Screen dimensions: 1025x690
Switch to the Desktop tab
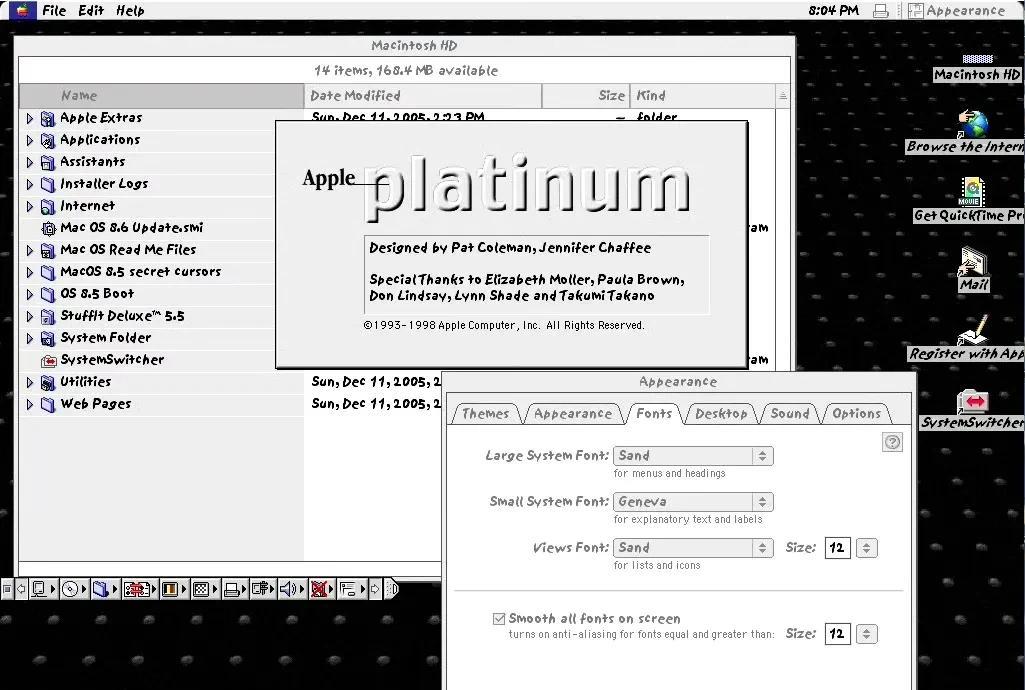[x=721, y=414]
